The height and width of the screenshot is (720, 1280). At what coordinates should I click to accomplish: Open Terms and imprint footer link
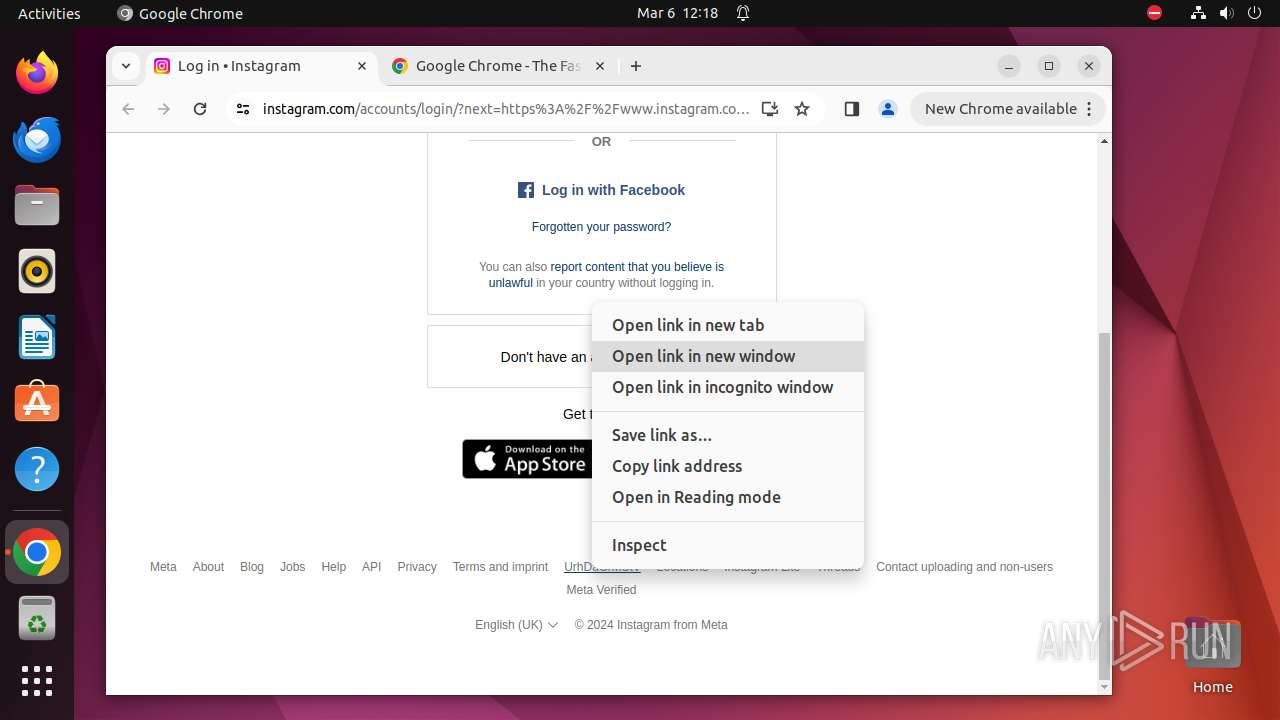pyautogui.click(x=500, y=567)
